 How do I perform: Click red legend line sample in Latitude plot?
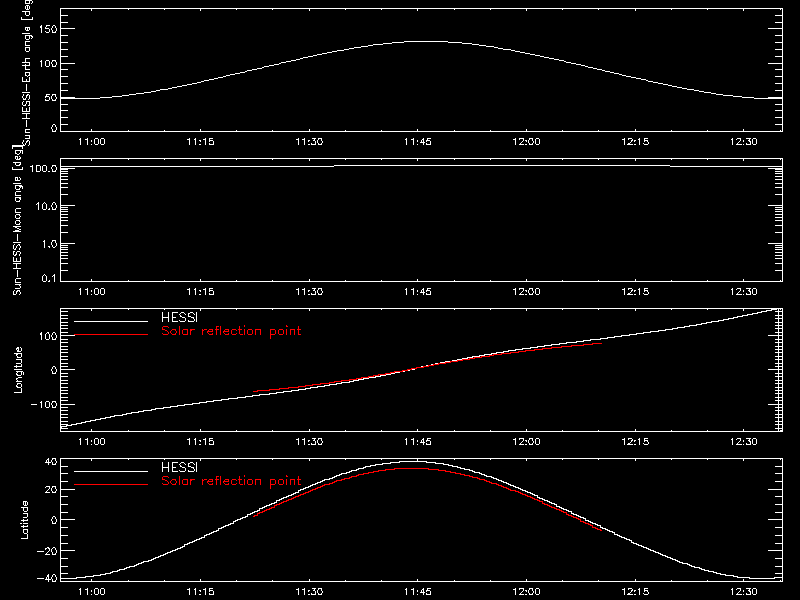point(111,485)
